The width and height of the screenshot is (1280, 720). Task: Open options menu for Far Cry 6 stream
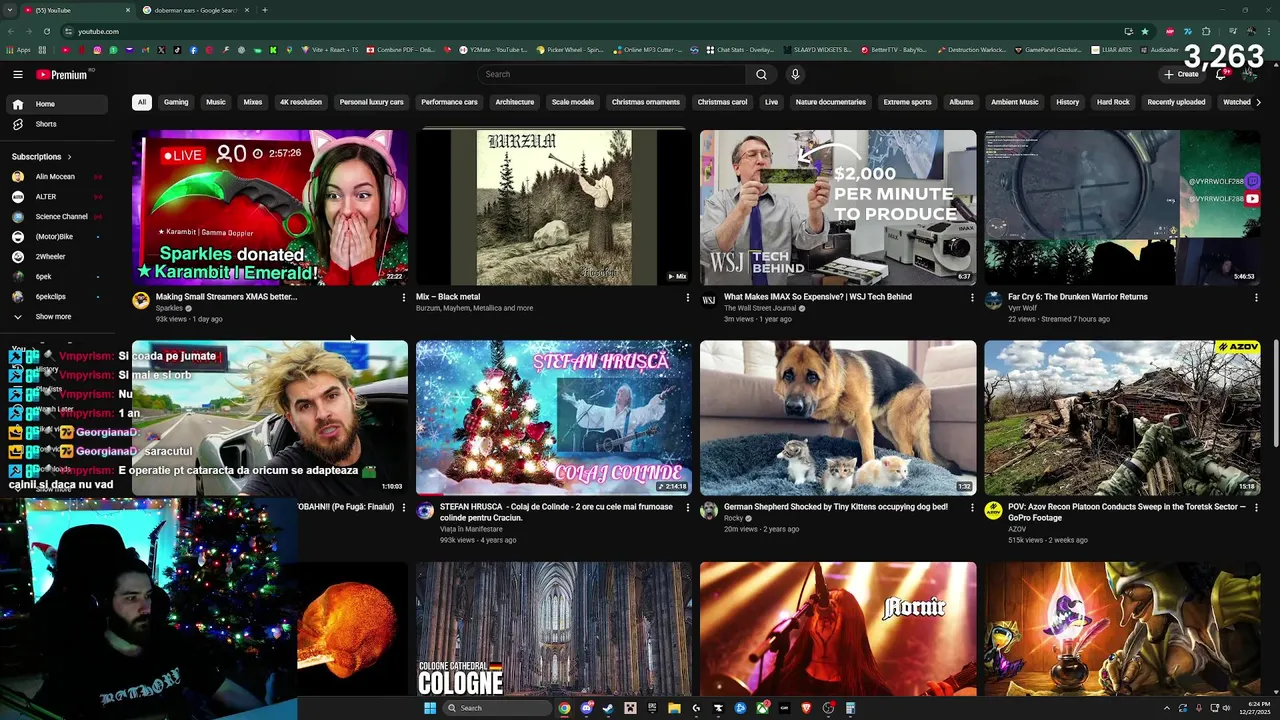[x=1255, y=297]
